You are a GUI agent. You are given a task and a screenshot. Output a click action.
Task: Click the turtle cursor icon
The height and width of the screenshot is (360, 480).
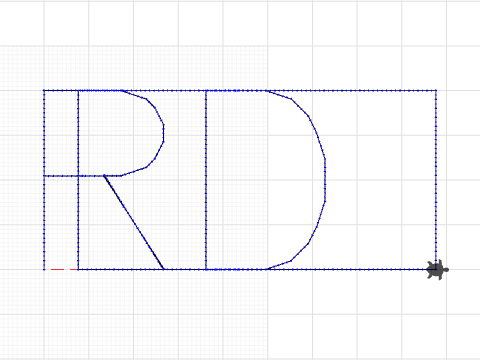click(x=438, y=270)
